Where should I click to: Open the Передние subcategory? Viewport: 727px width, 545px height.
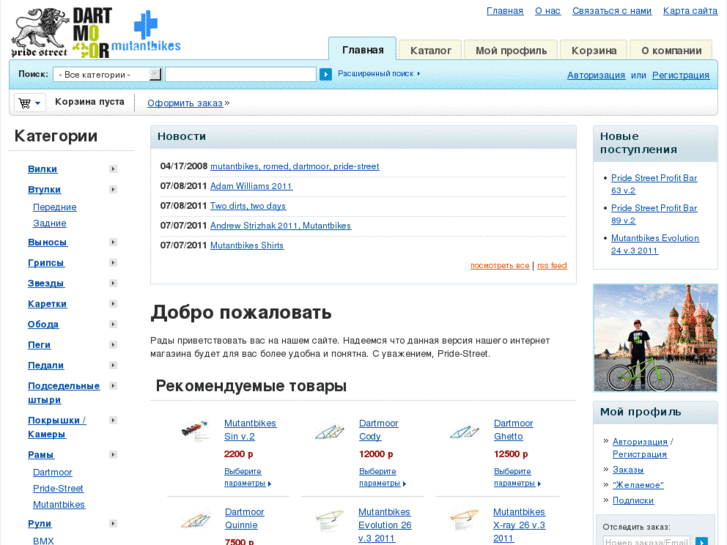point(55,207)
